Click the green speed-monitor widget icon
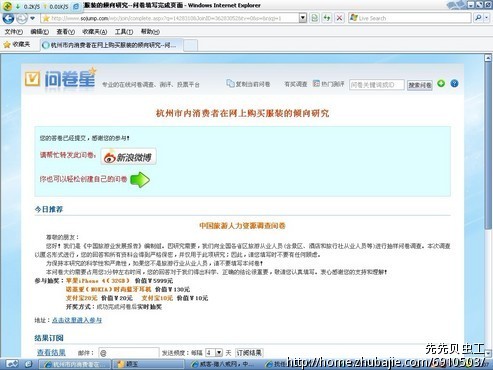 [x=7, y=6]
